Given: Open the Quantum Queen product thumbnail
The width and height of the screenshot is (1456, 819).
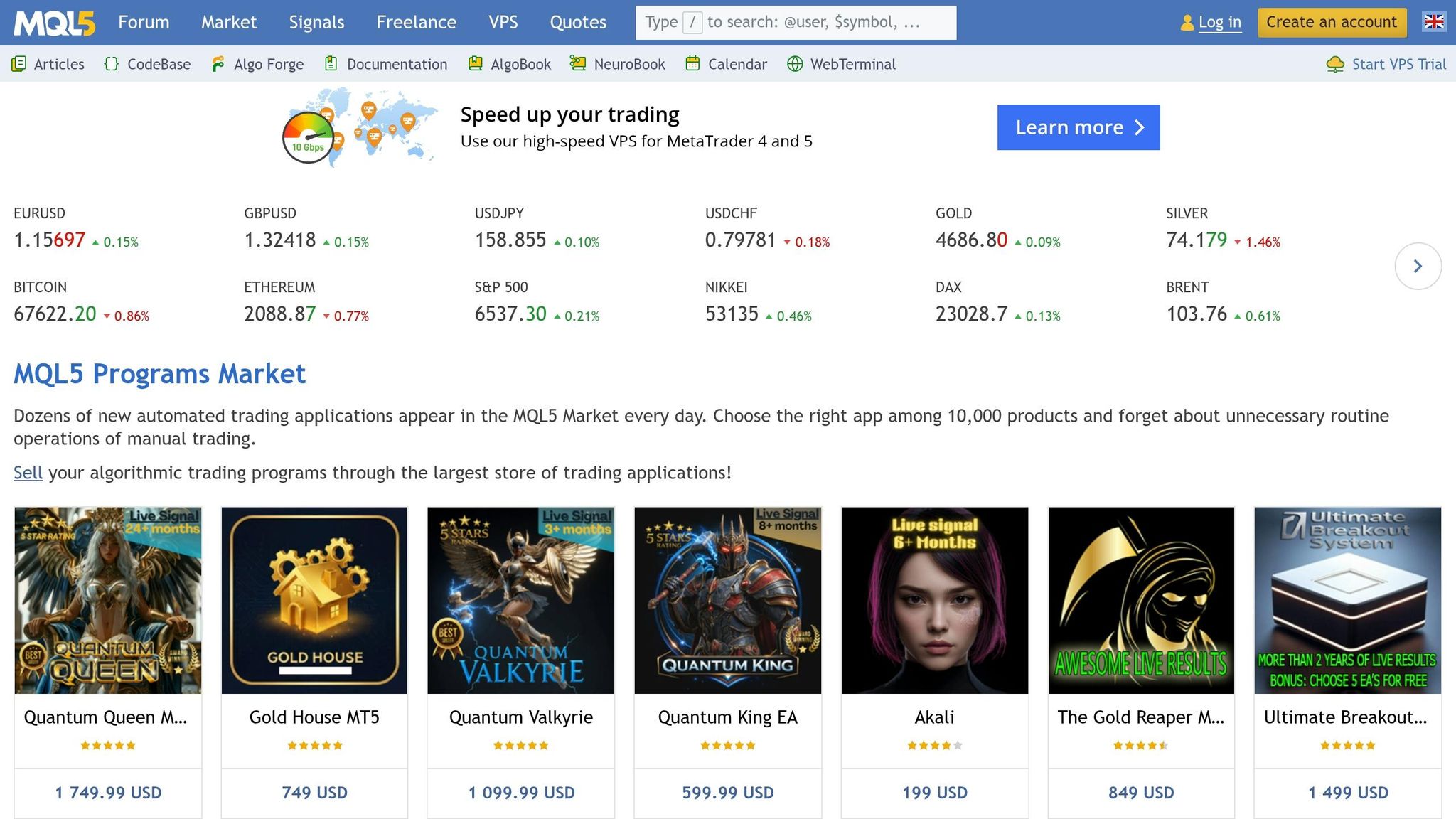Looking at the screenshot, I should tap(108, 600).
